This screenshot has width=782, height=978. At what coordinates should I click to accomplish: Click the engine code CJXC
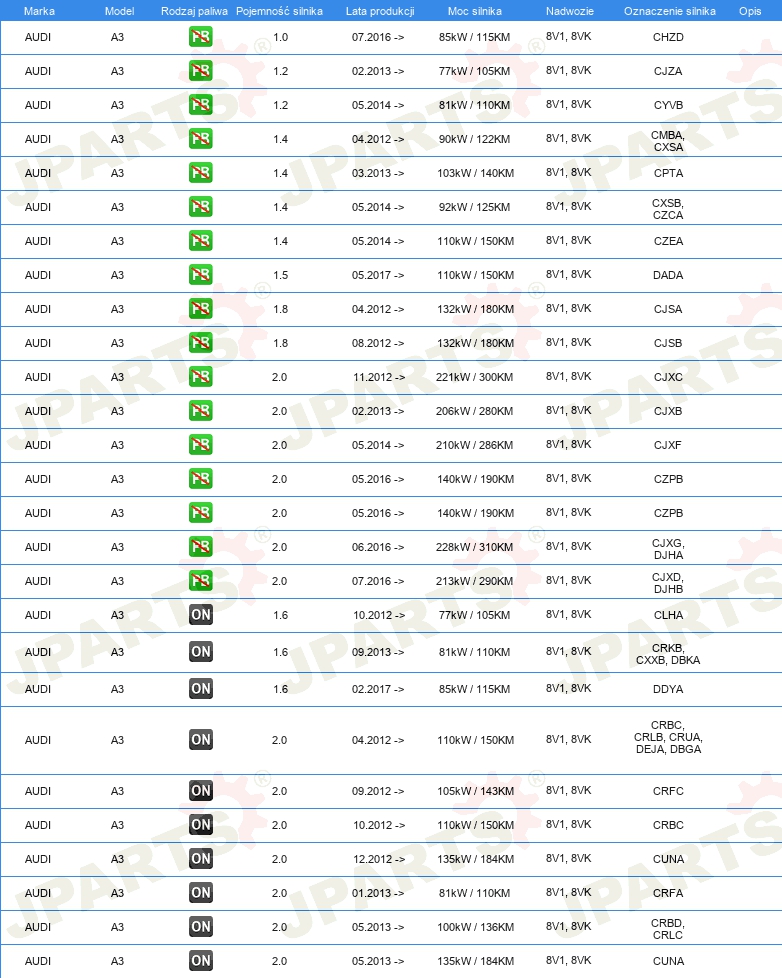point(668,377)
